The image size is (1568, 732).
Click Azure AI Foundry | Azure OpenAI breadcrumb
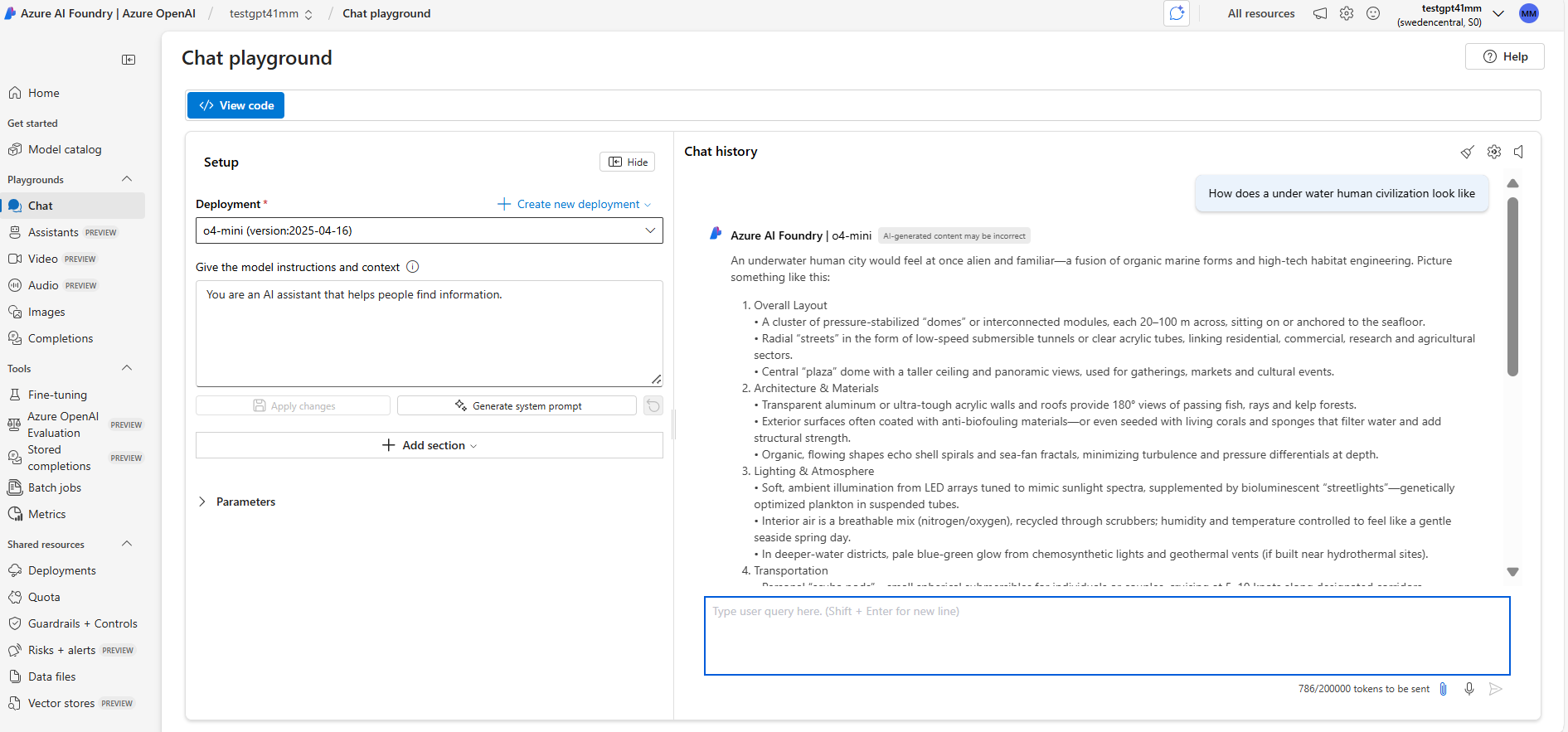[x=109, y=13]
